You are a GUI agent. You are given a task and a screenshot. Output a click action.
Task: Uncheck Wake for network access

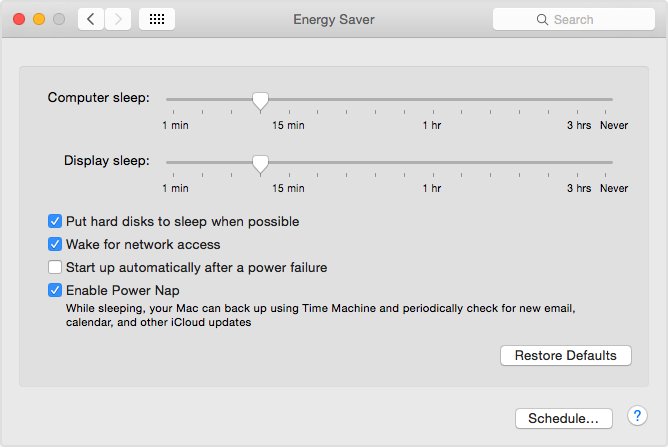(55, 244)
